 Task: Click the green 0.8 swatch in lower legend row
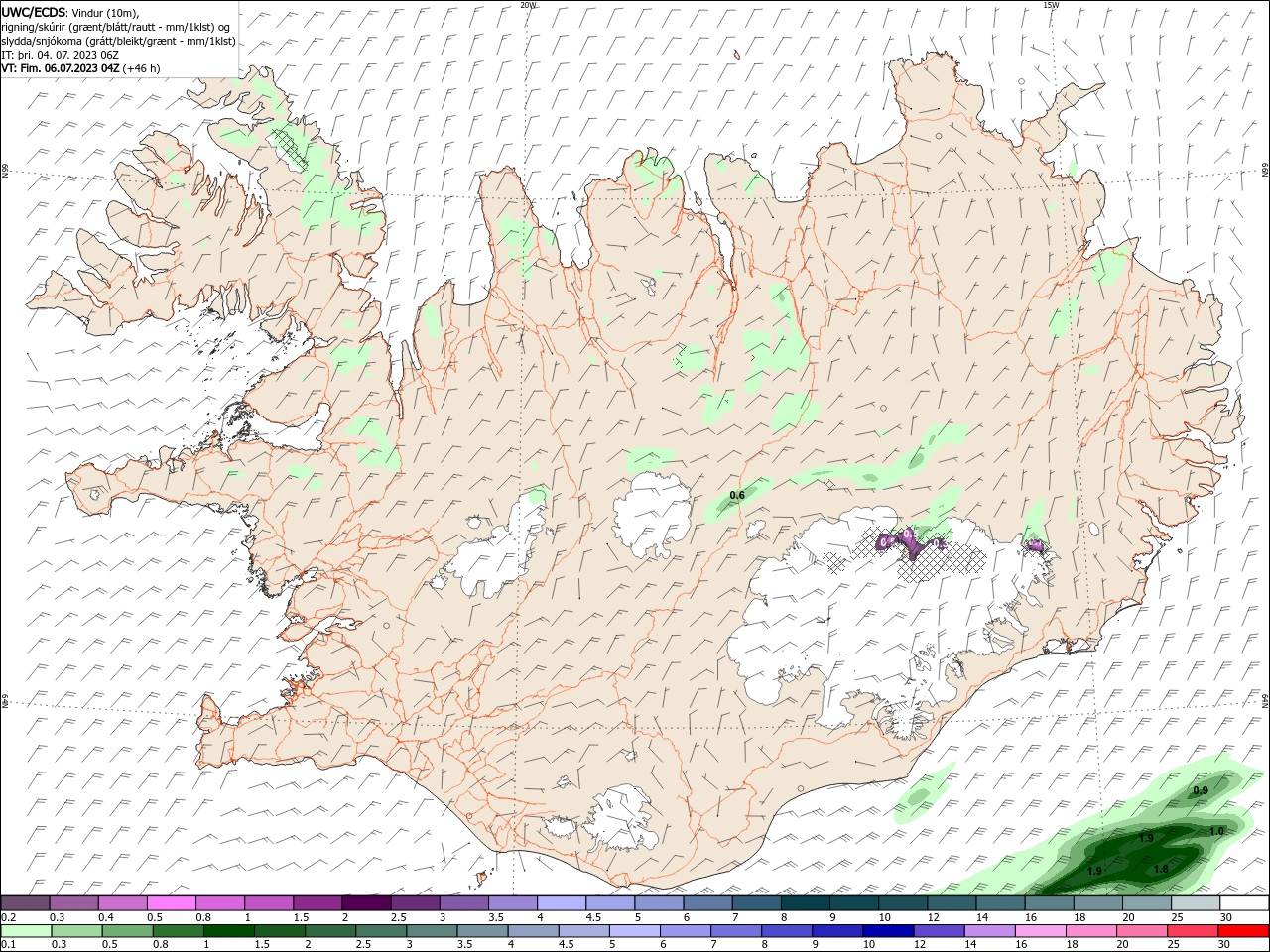[x=178, y=931]
